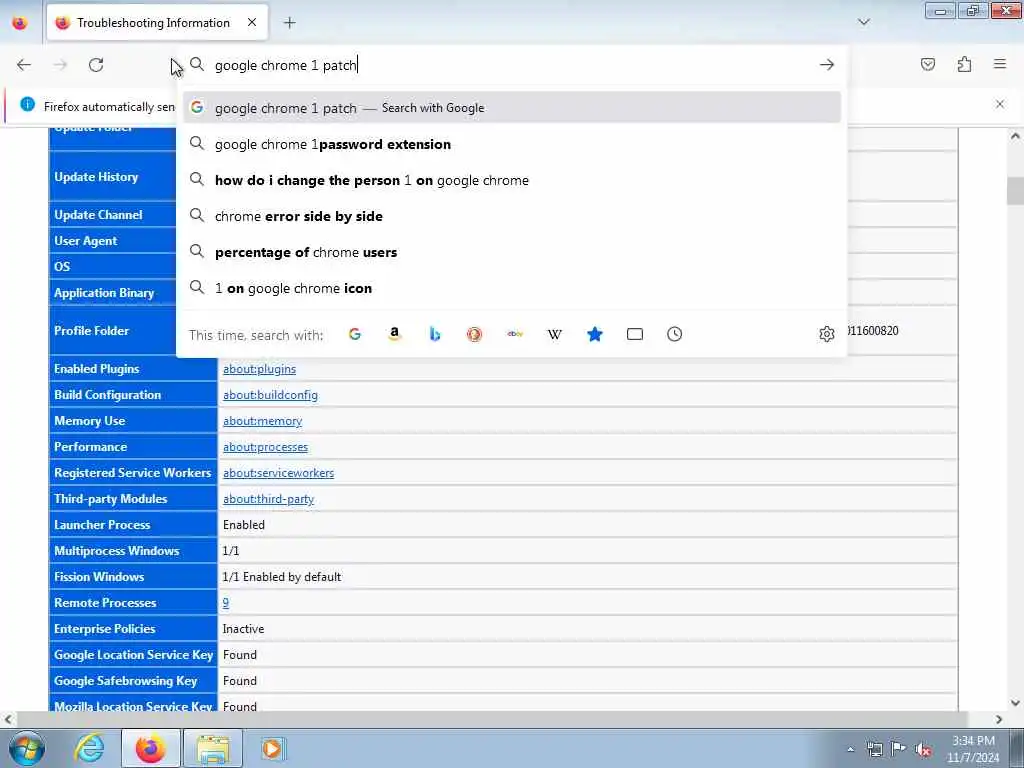Click the vertical scrollbar thumb
The height and width of the screenshot is (768, 1024).
(1015, 191)
